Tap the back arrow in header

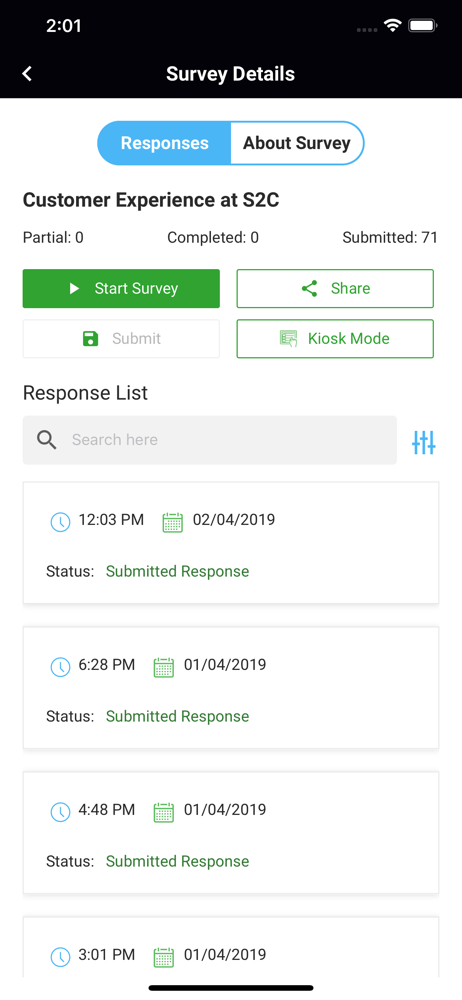pyautogui.click(x=27, y=74)
